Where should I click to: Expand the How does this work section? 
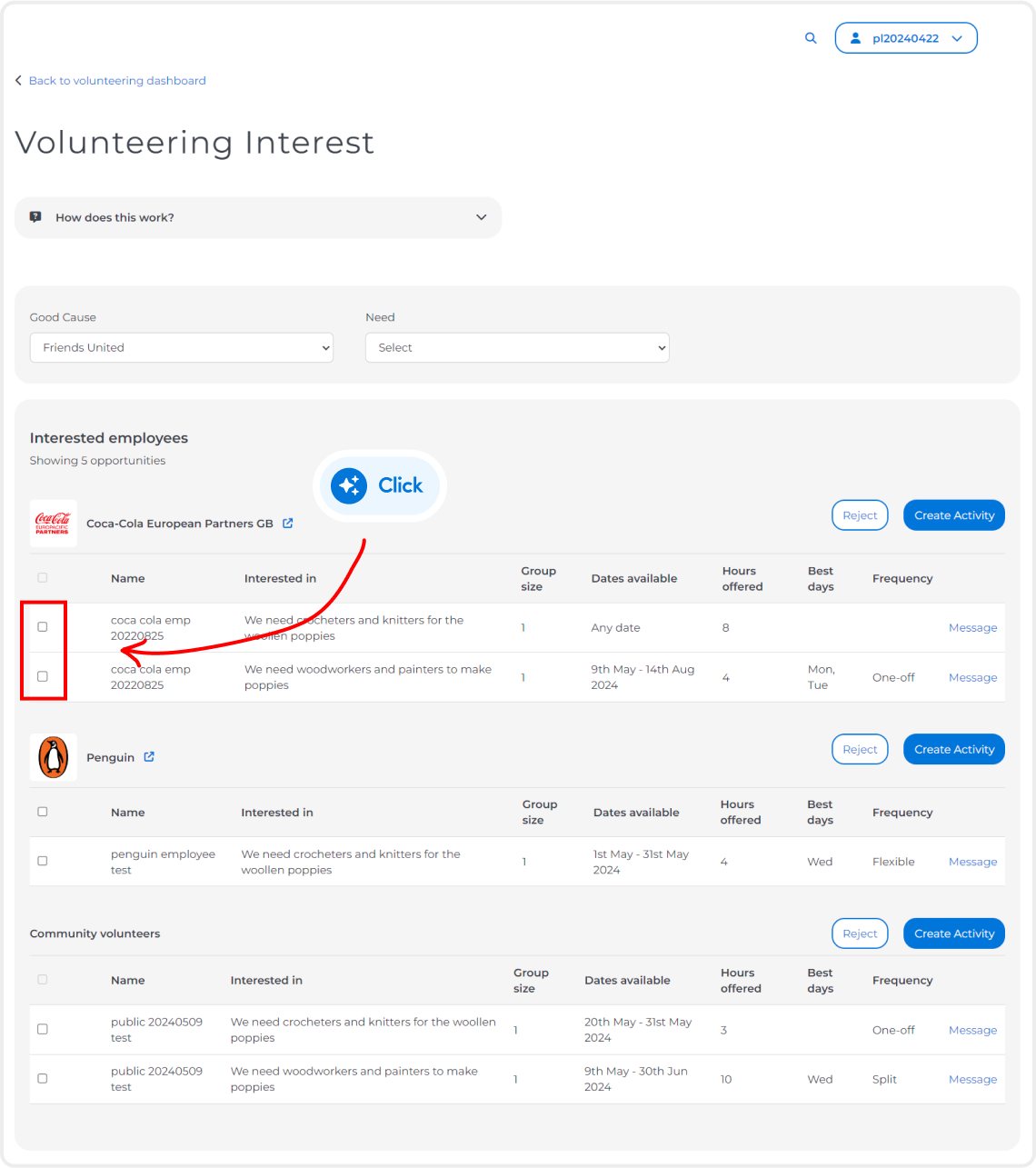pos(481,217)
